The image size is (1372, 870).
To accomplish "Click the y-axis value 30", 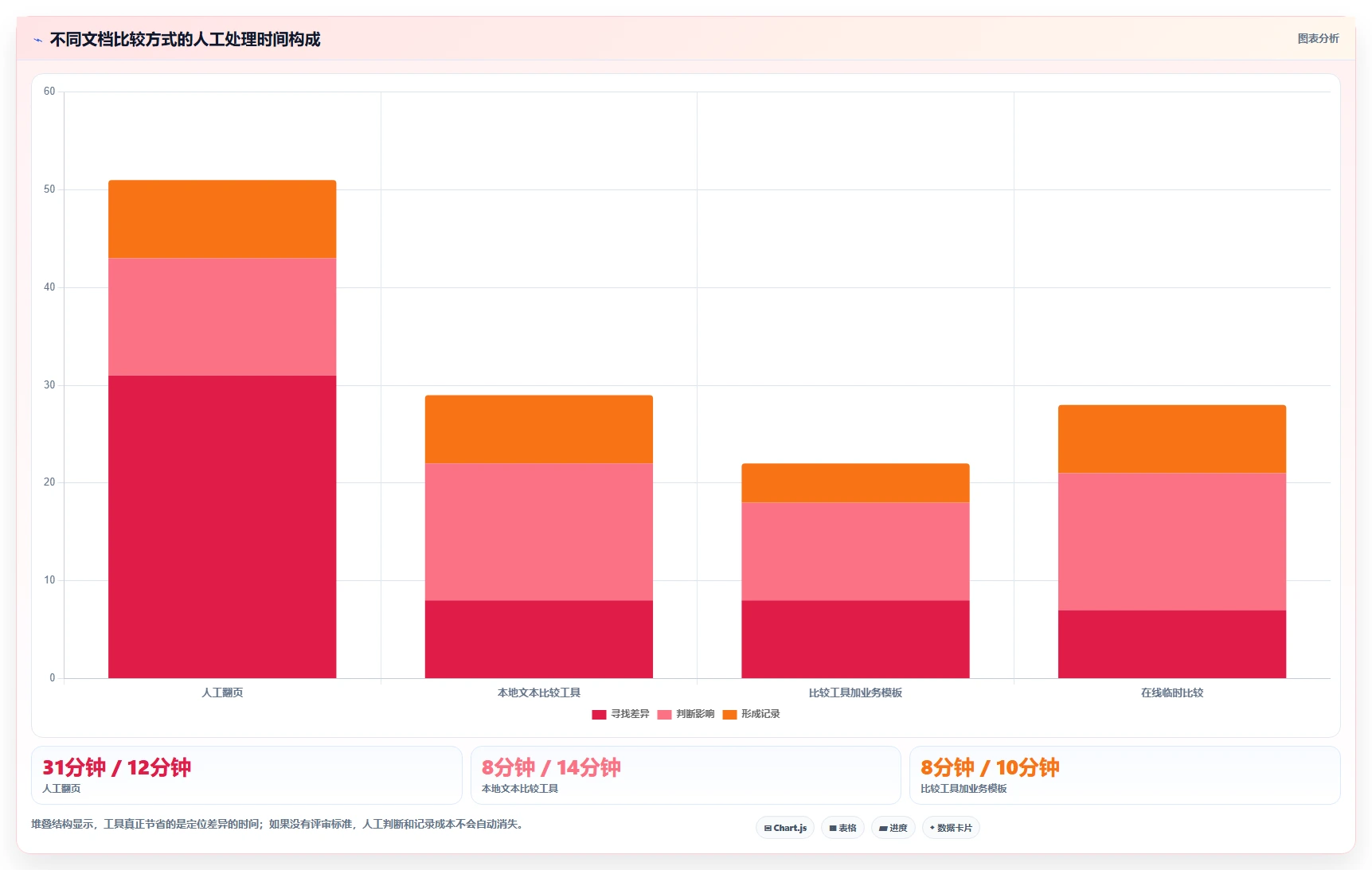I will pyautogui.click(x=49, y=385).
